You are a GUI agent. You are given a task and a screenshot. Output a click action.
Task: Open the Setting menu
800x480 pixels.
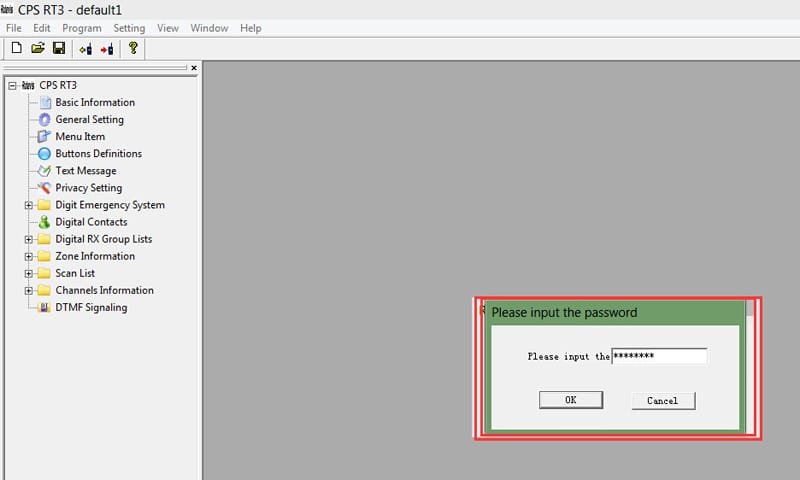[129, 28]
